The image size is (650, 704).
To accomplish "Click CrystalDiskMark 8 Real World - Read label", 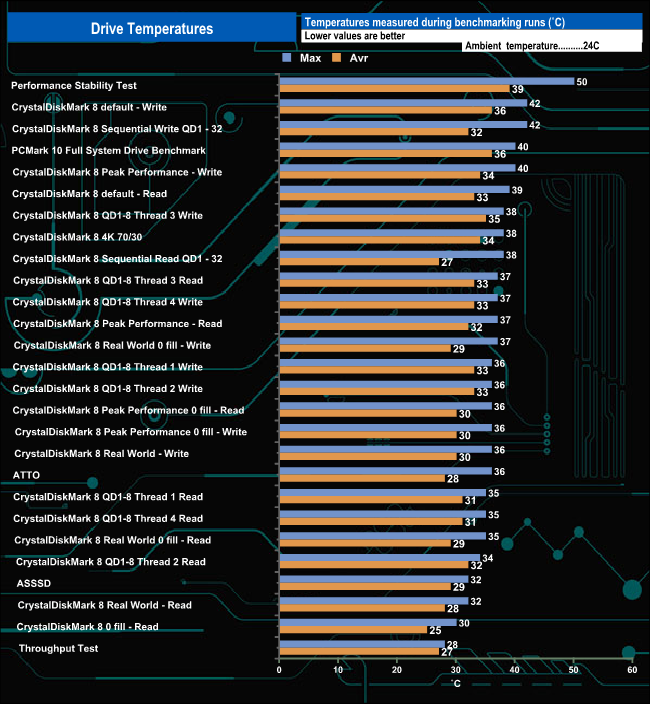I will 105,605.
